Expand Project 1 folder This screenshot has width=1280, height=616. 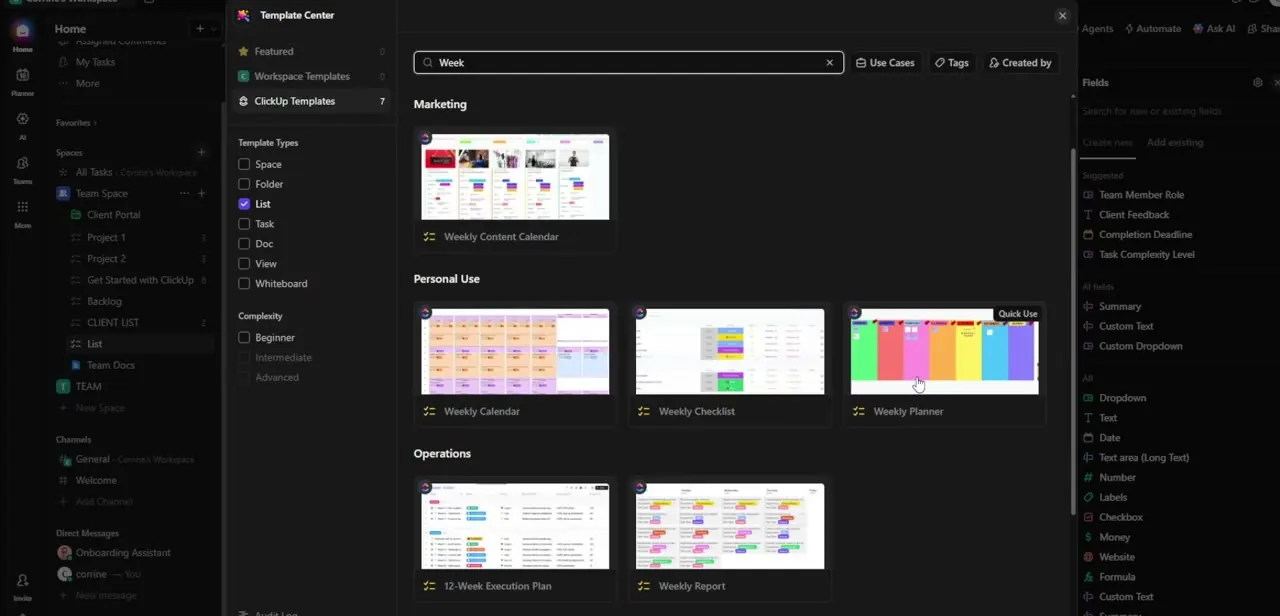105,238
